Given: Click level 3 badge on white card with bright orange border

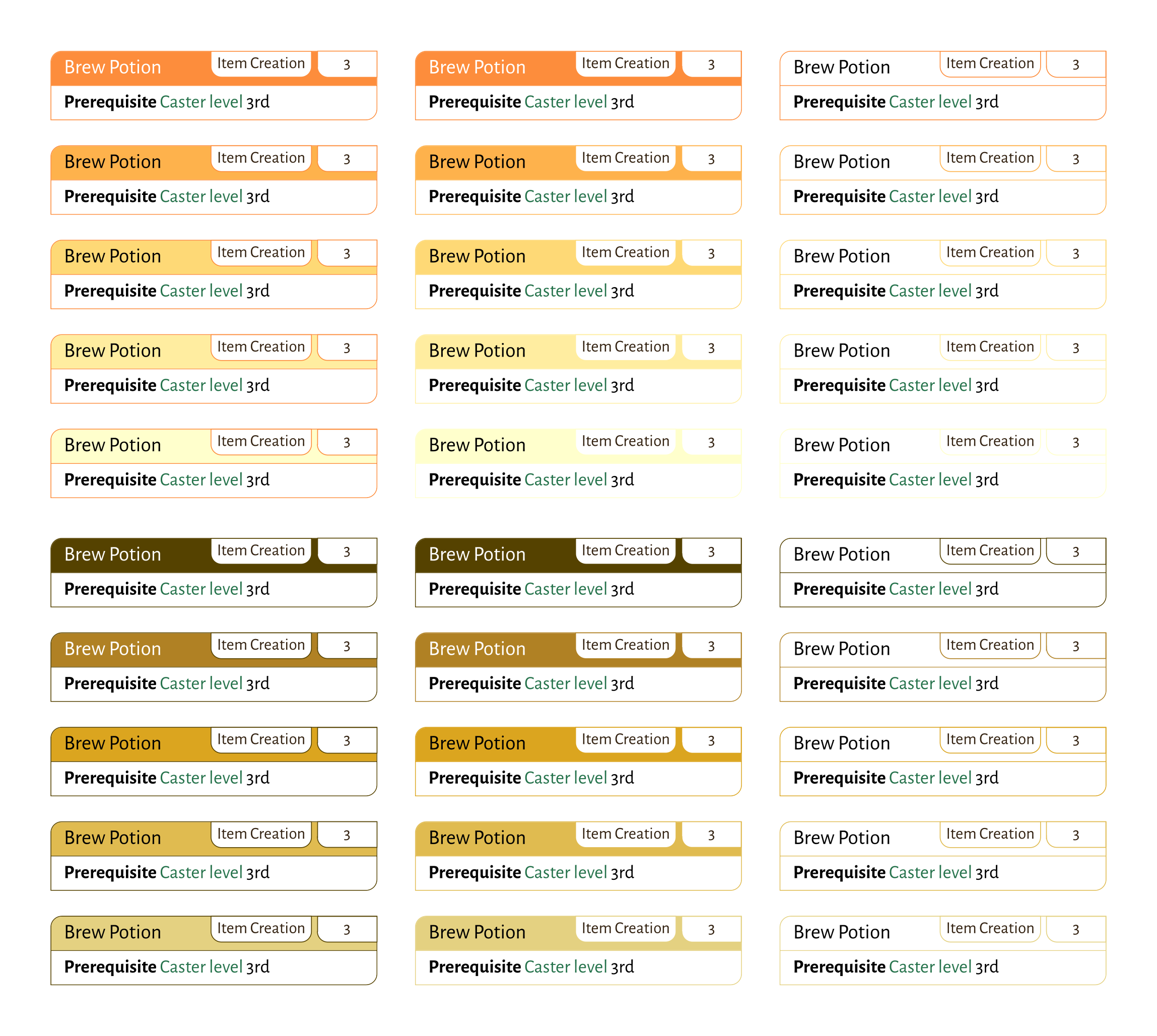Looking at the screenshot, I should pos(1075,64).
